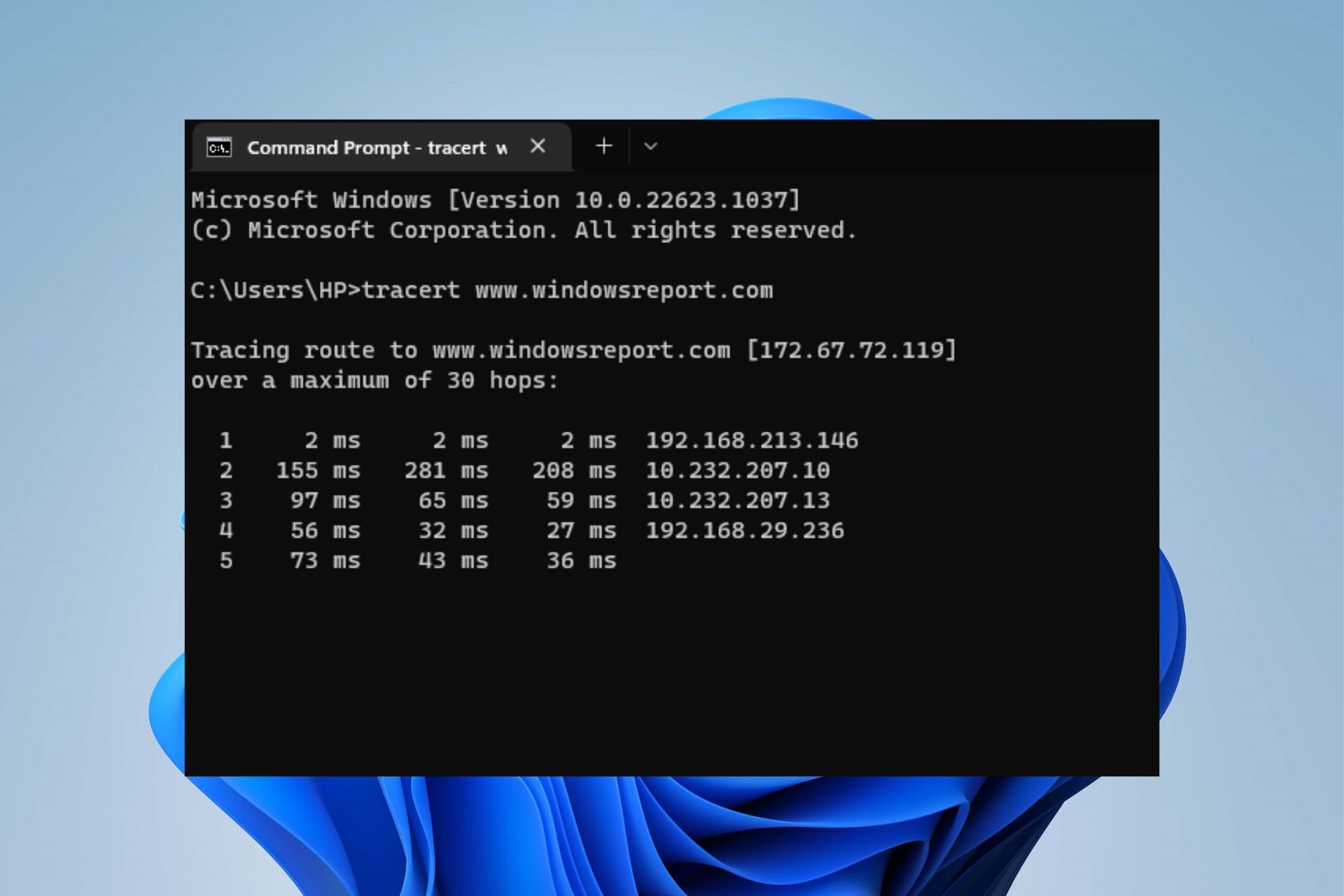The width and height of the screenshot is (1344, 896).
Task: Click IP address 10.232.207.13 in hop 3
Action: pyautogui.click(x=738, y=500)
